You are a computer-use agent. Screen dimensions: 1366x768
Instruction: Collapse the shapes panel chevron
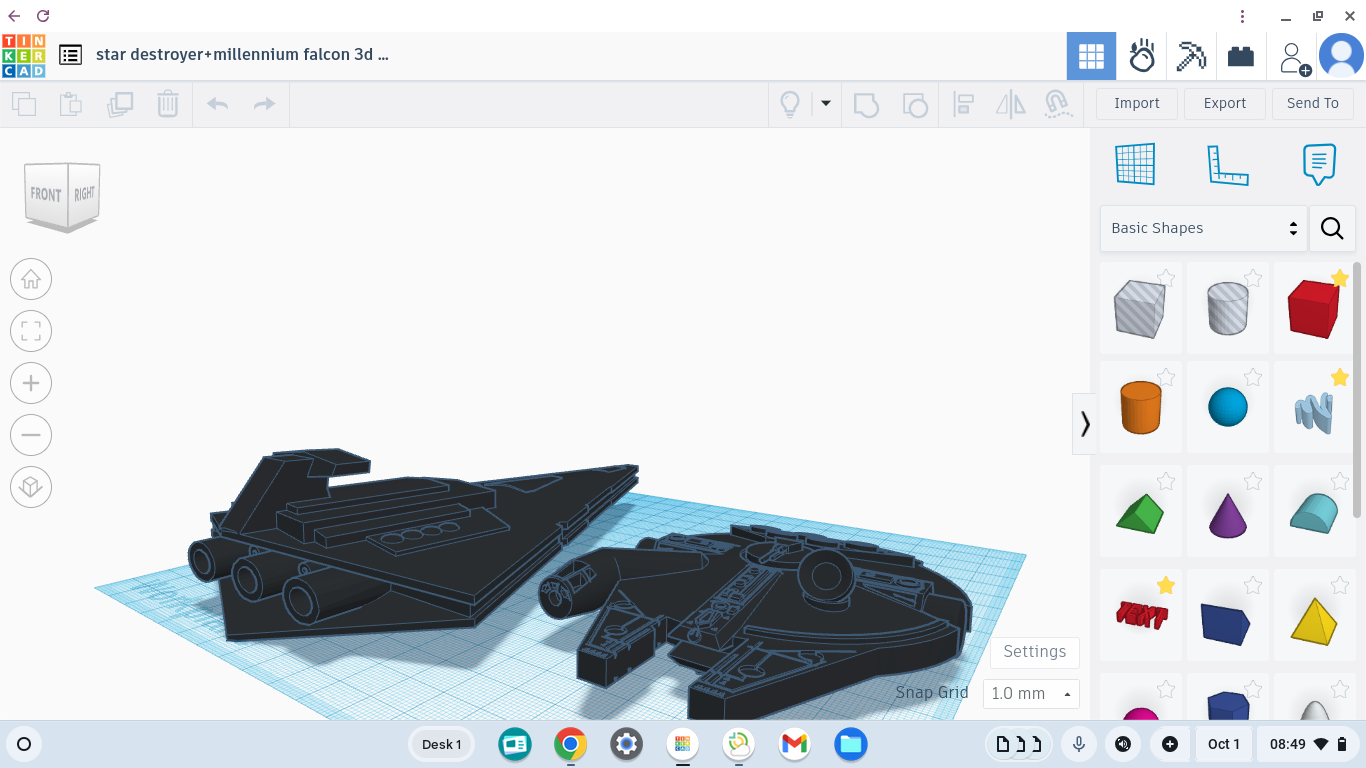(x=1085, y=424)
